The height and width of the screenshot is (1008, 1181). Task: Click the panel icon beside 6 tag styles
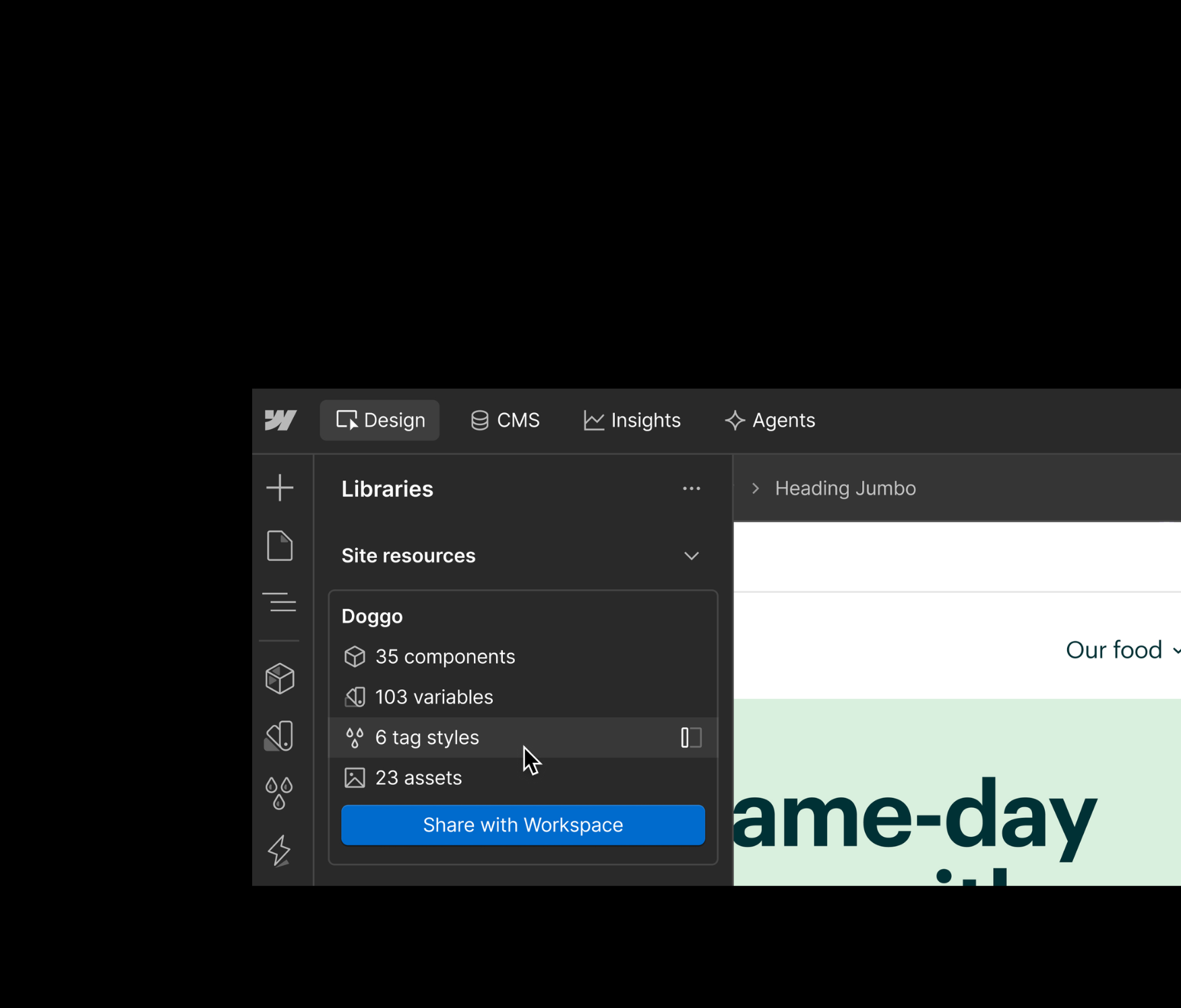[692, 737]
